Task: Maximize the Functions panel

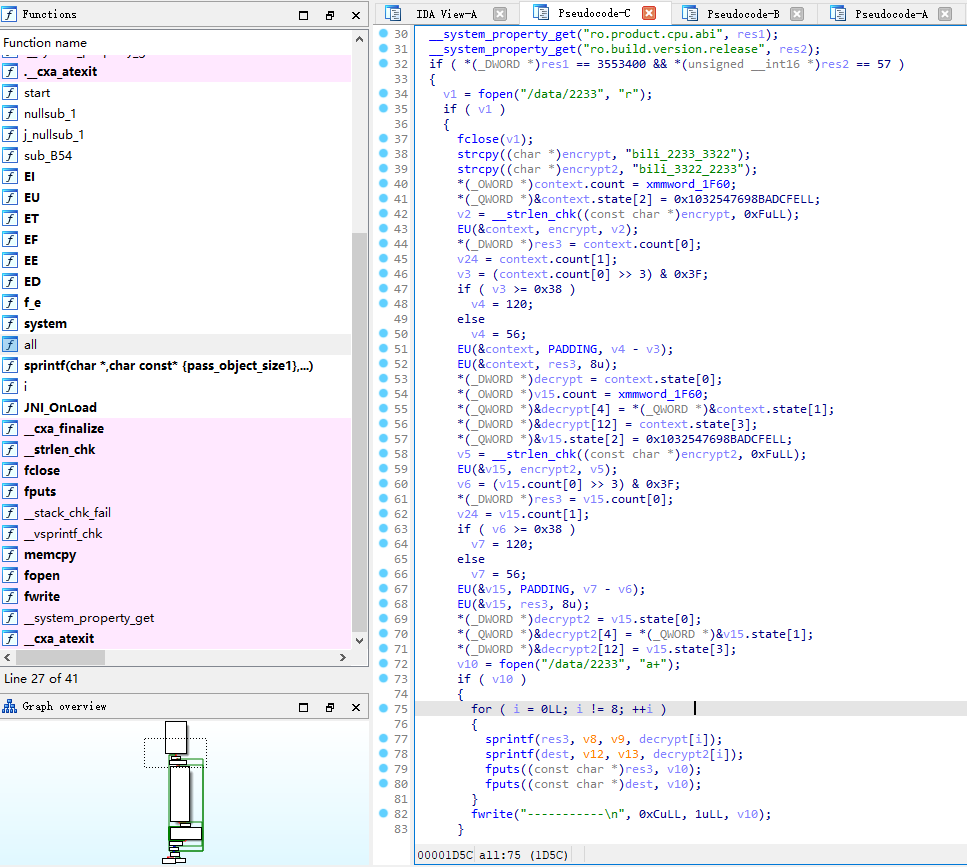Action: tap(304, 16)
